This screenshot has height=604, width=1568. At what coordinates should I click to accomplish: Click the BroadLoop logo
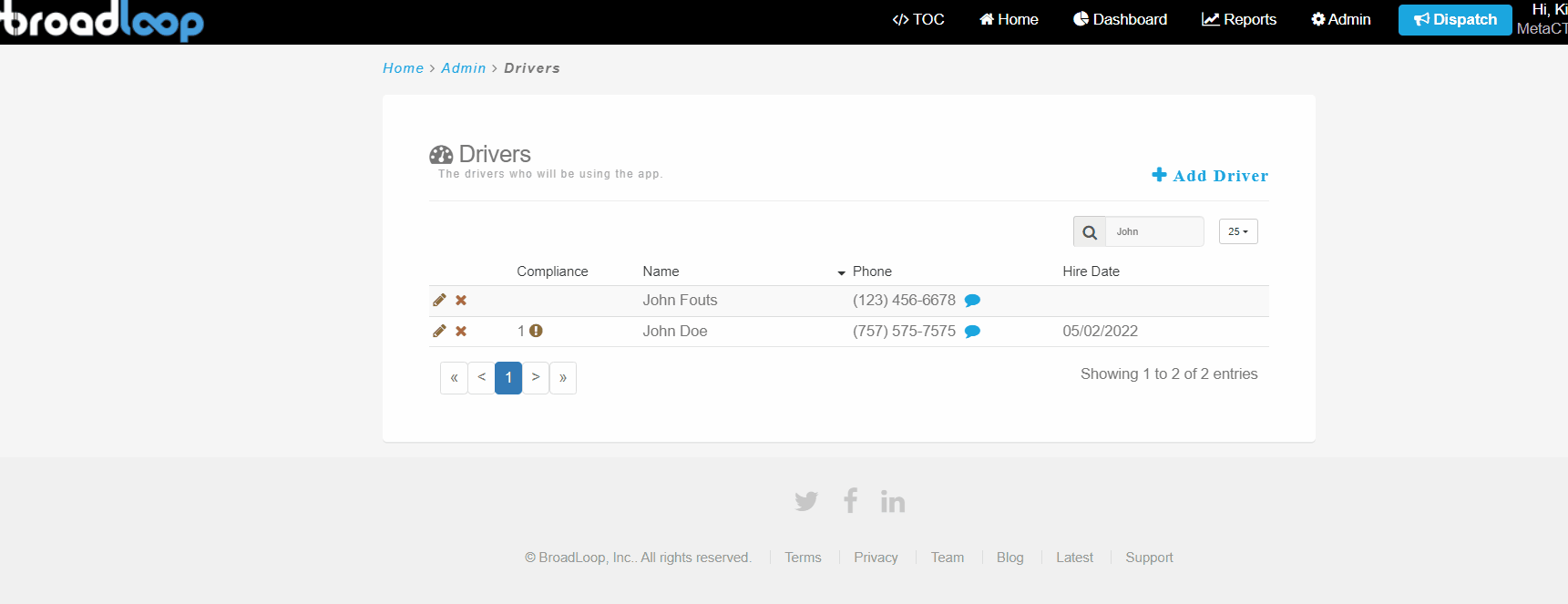click(102, 21)
